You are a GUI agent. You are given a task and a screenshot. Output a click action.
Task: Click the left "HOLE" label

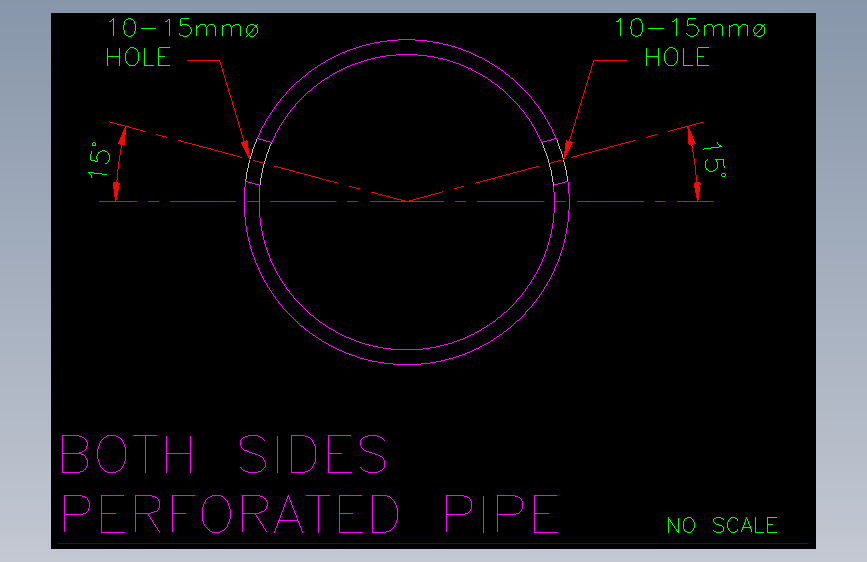pos(138,58)
